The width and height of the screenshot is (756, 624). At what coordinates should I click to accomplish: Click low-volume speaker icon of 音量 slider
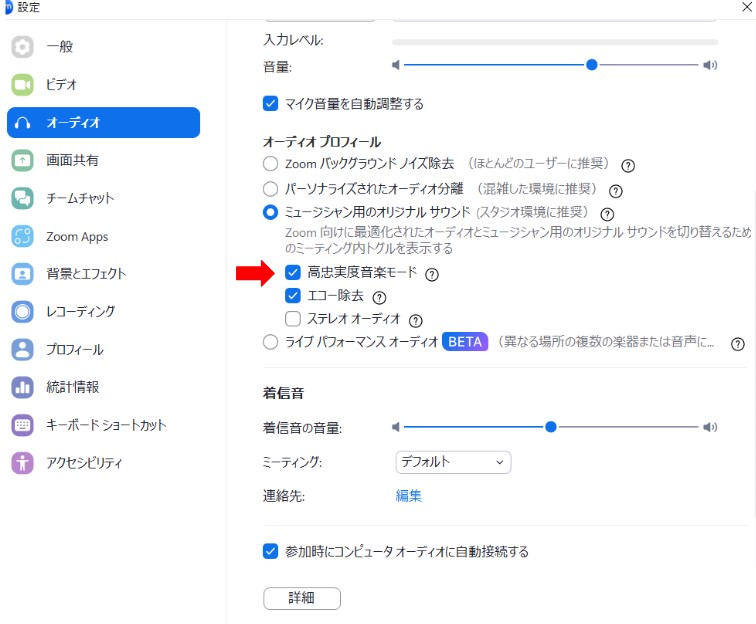tap(396, 65)
